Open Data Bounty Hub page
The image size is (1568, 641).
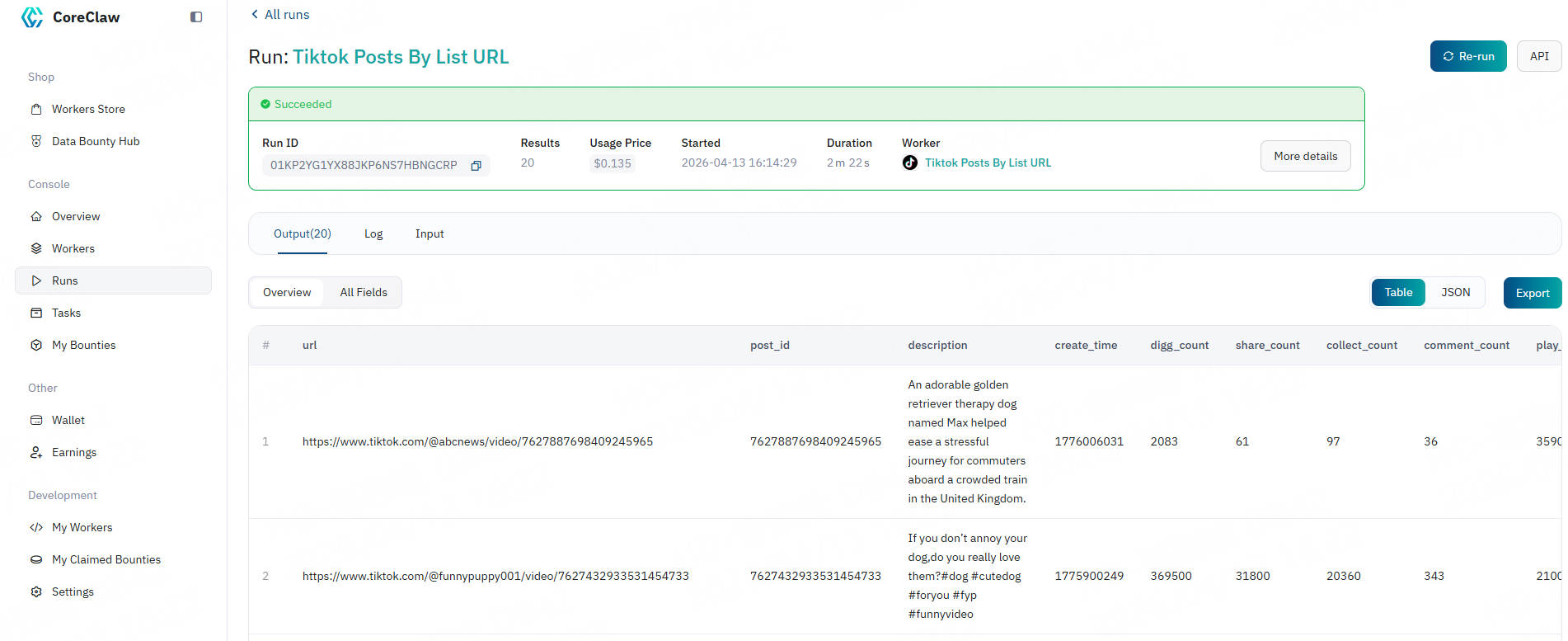point(96,141)
